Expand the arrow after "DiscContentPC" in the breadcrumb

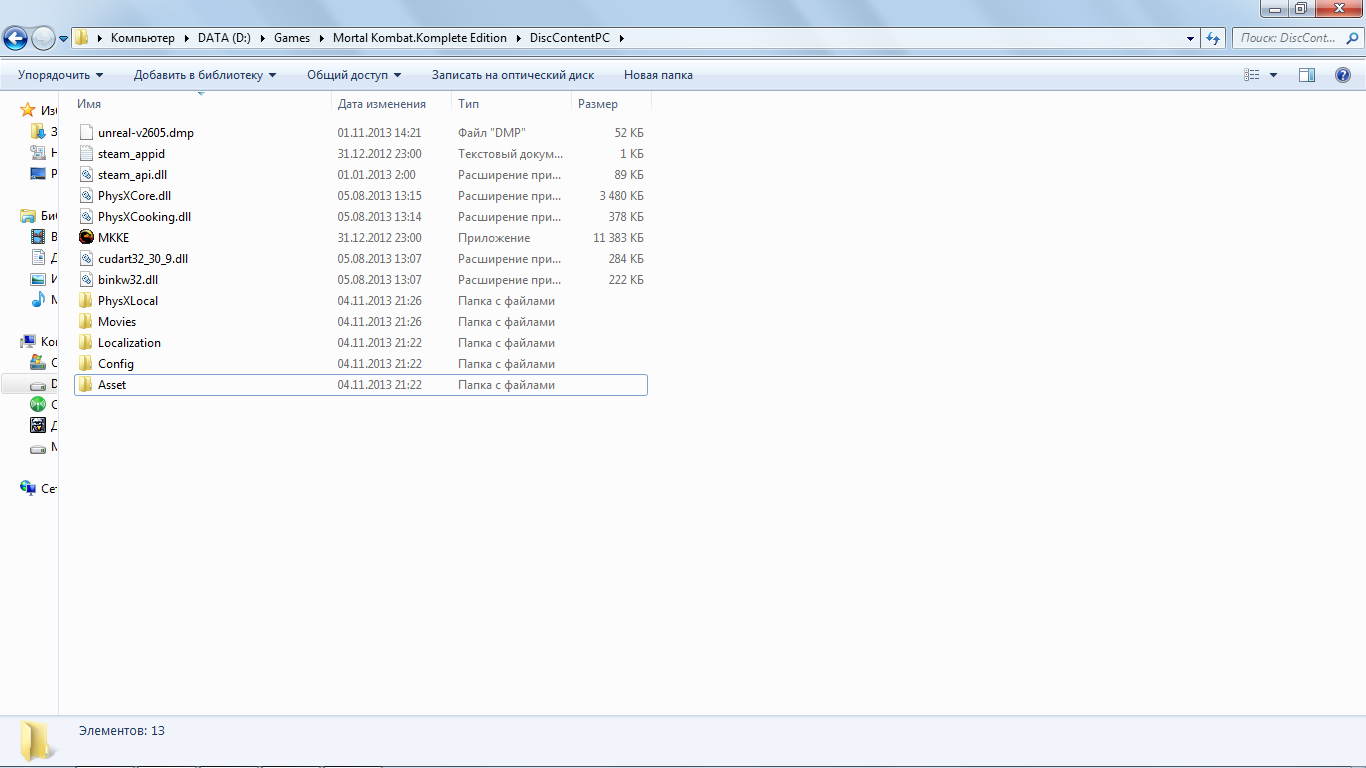tap(621, 38)
